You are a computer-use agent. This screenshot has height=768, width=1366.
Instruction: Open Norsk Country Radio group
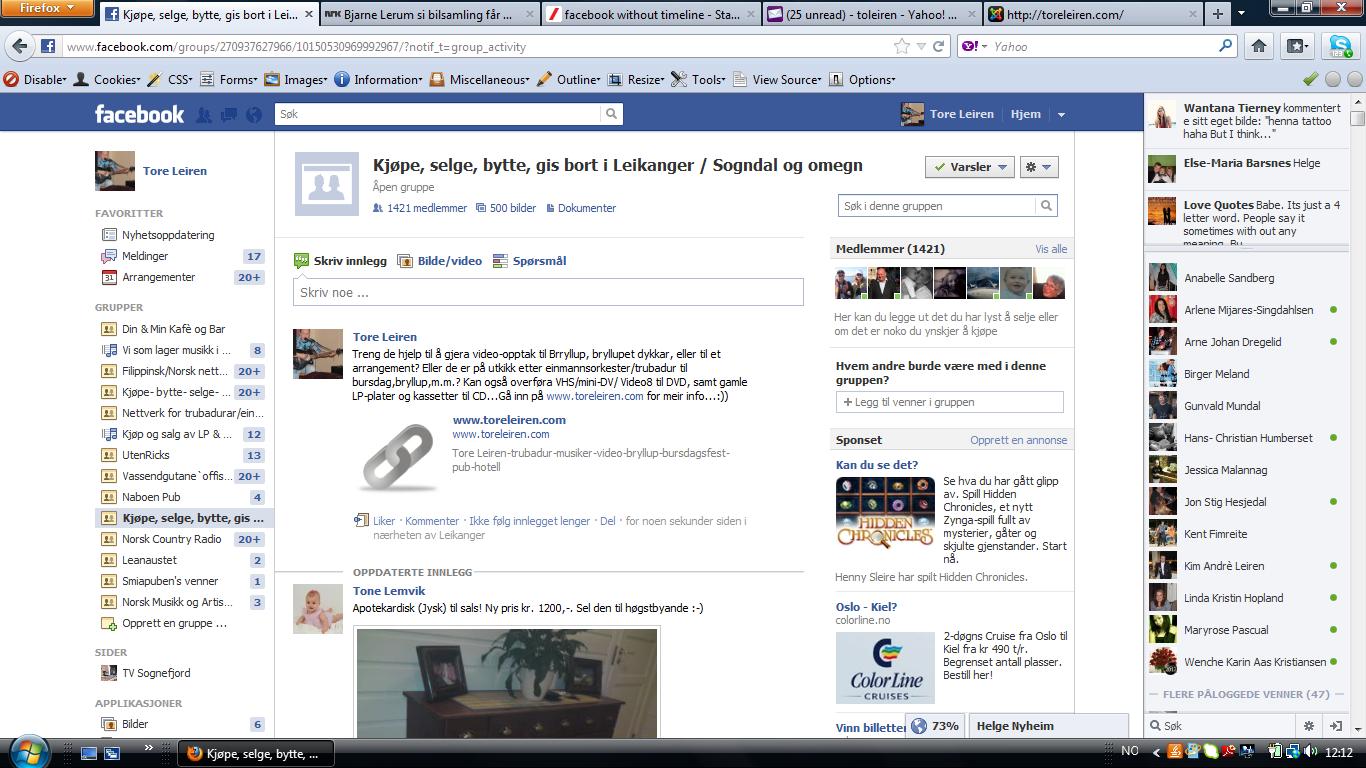(172, 539)
